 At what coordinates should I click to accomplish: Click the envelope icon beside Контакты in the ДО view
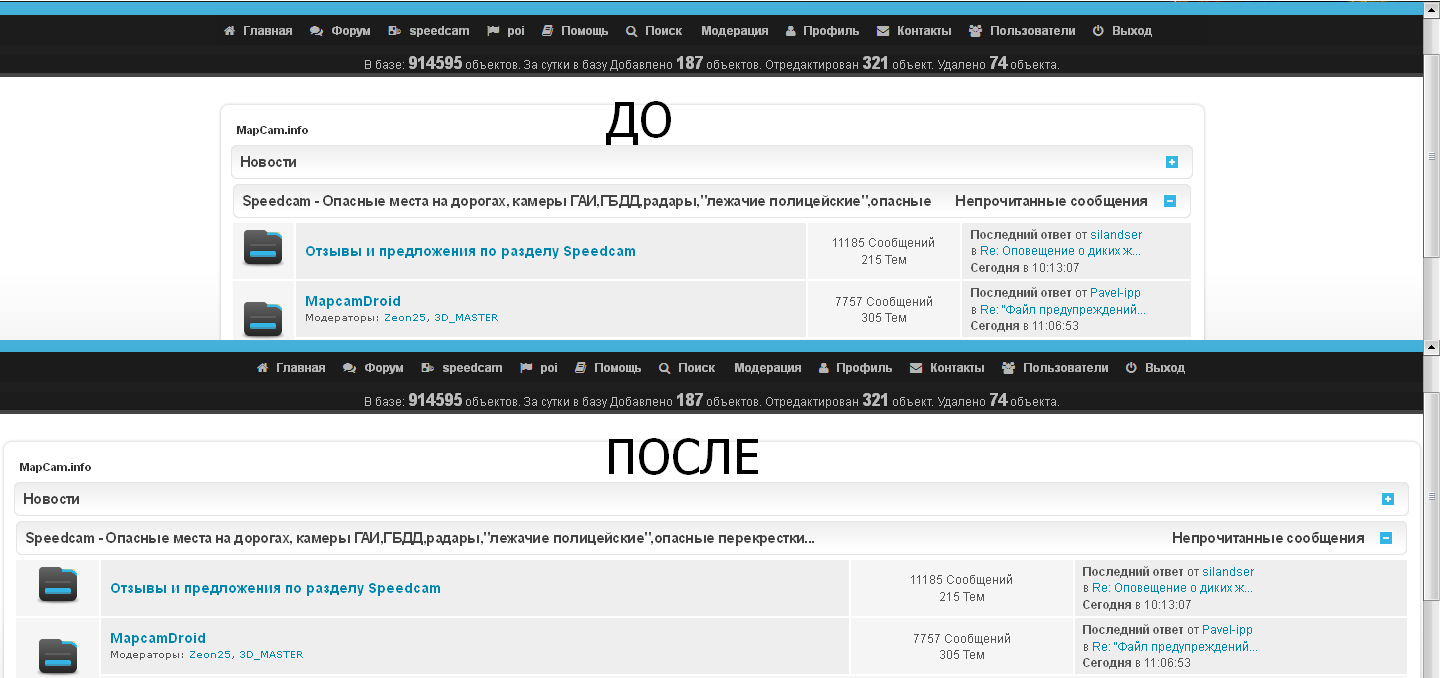coord(883,31)
